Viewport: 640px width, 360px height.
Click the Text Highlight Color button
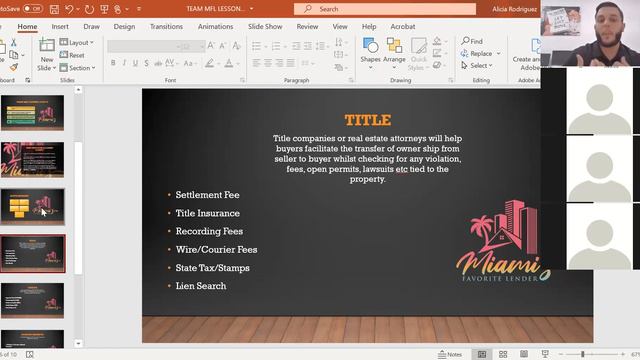pos(210,63)
